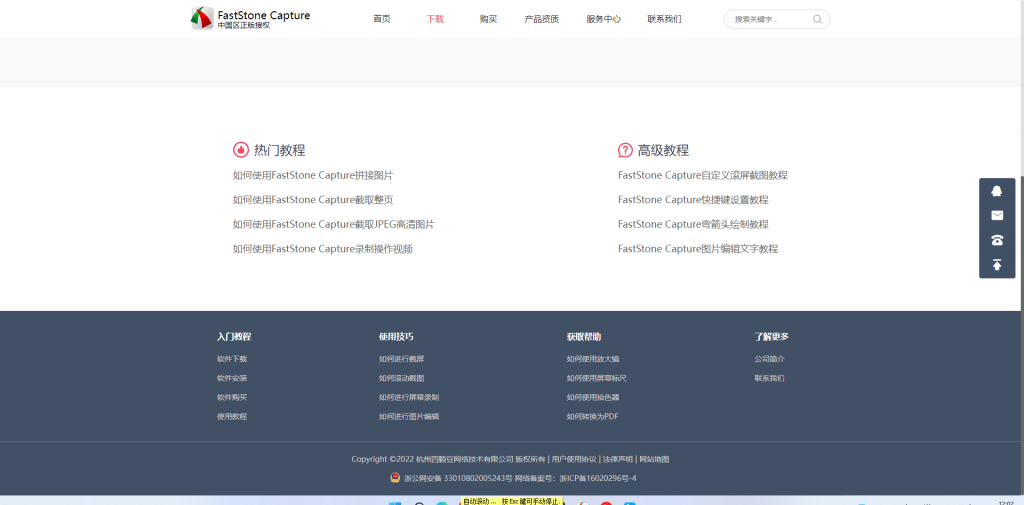Viewport: 1024px width, 505px height.
Task: Click the envelope mail icon in sidebar
Action: [x=997, y=216]
